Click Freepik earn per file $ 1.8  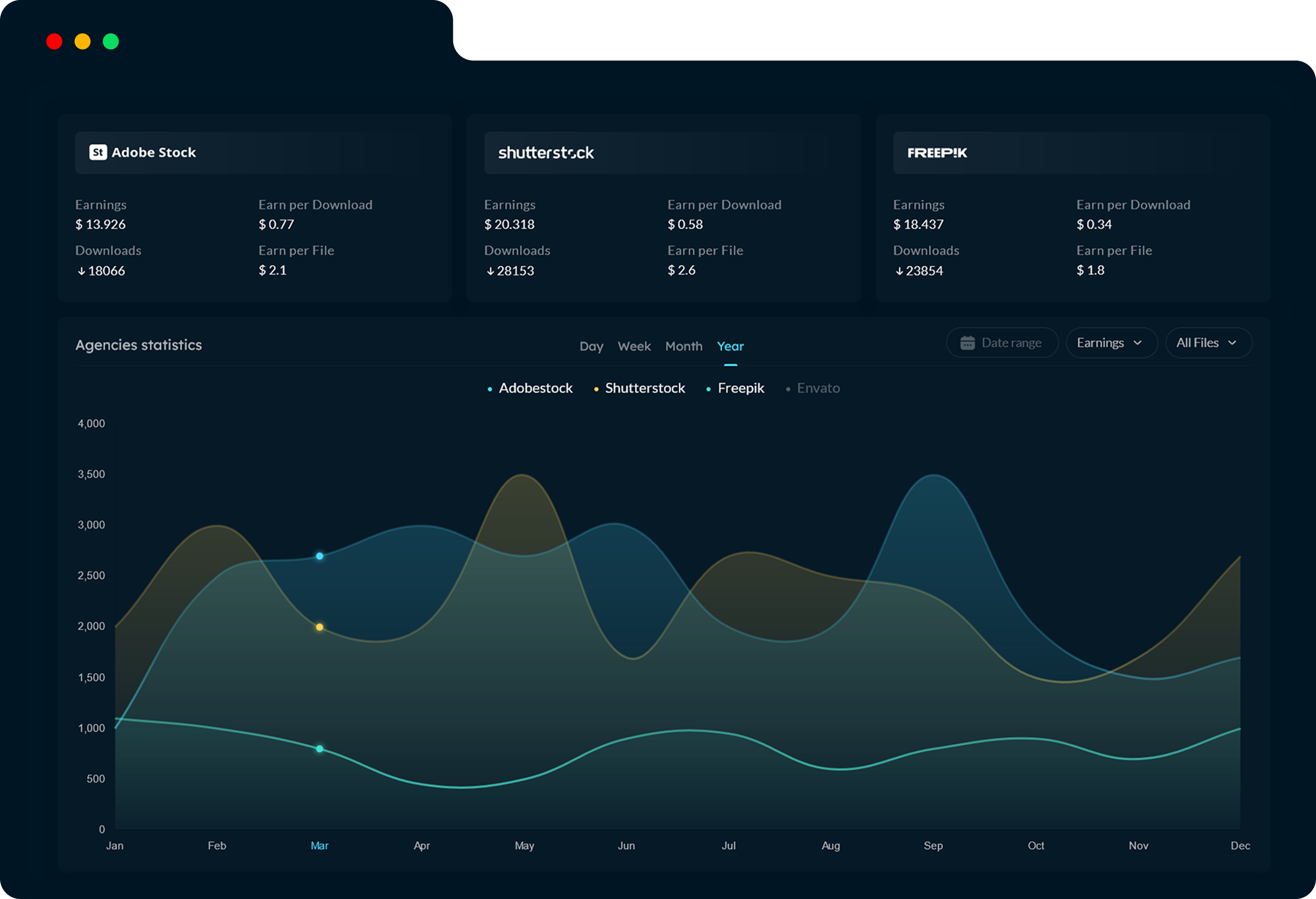tap(1090, 271)
